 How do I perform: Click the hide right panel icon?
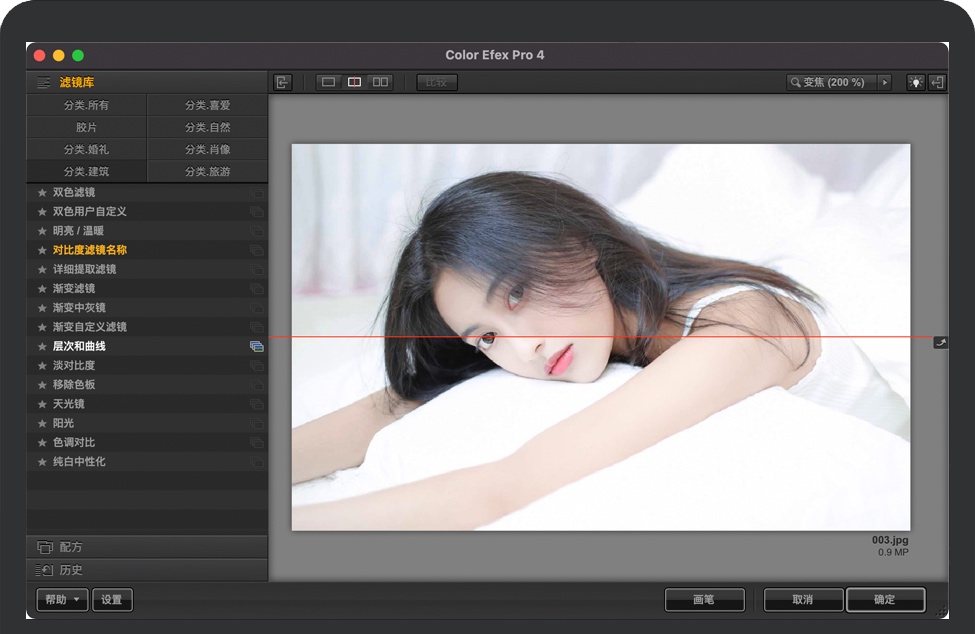point(938,83)
